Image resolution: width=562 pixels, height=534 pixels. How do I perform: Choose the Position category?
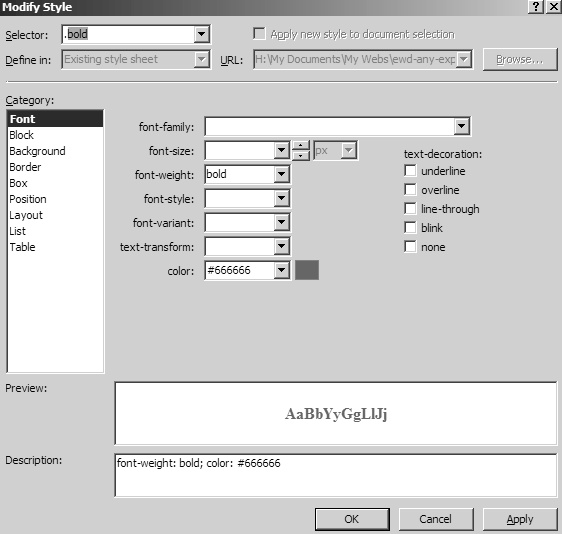(28, 199)
